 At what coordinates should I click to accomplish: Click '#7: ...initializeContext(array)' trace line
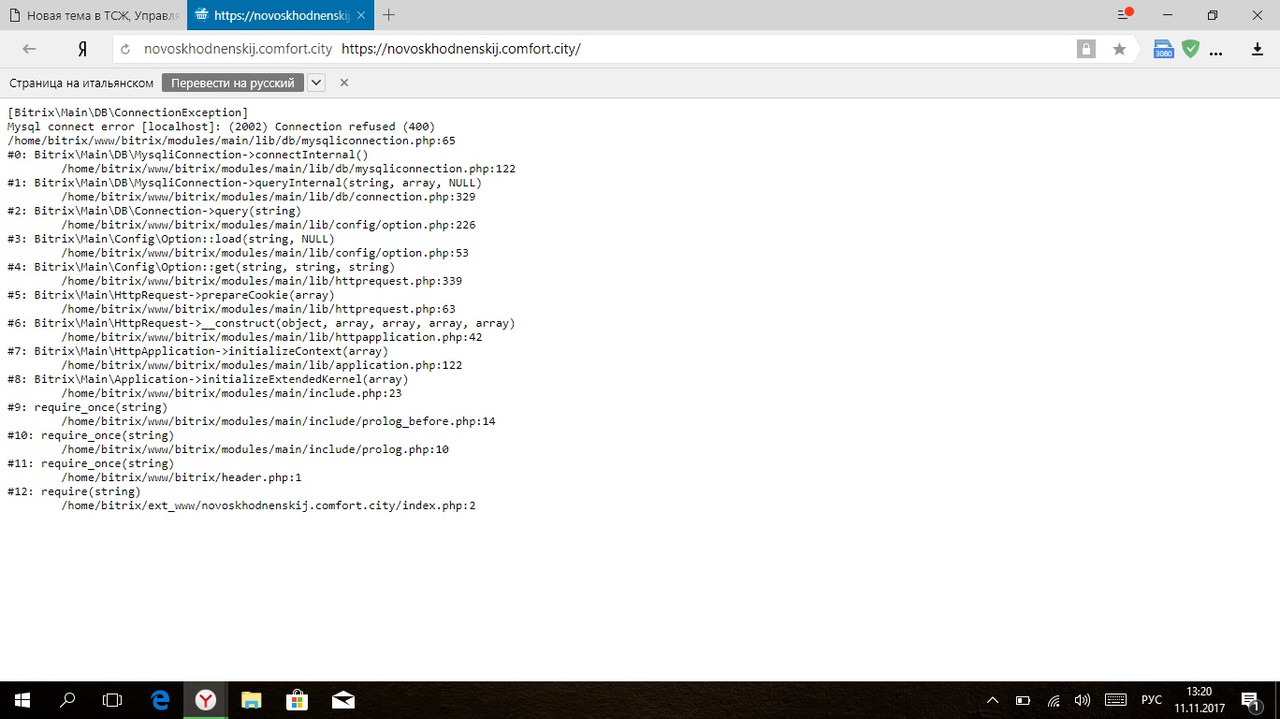pos(198,351)
